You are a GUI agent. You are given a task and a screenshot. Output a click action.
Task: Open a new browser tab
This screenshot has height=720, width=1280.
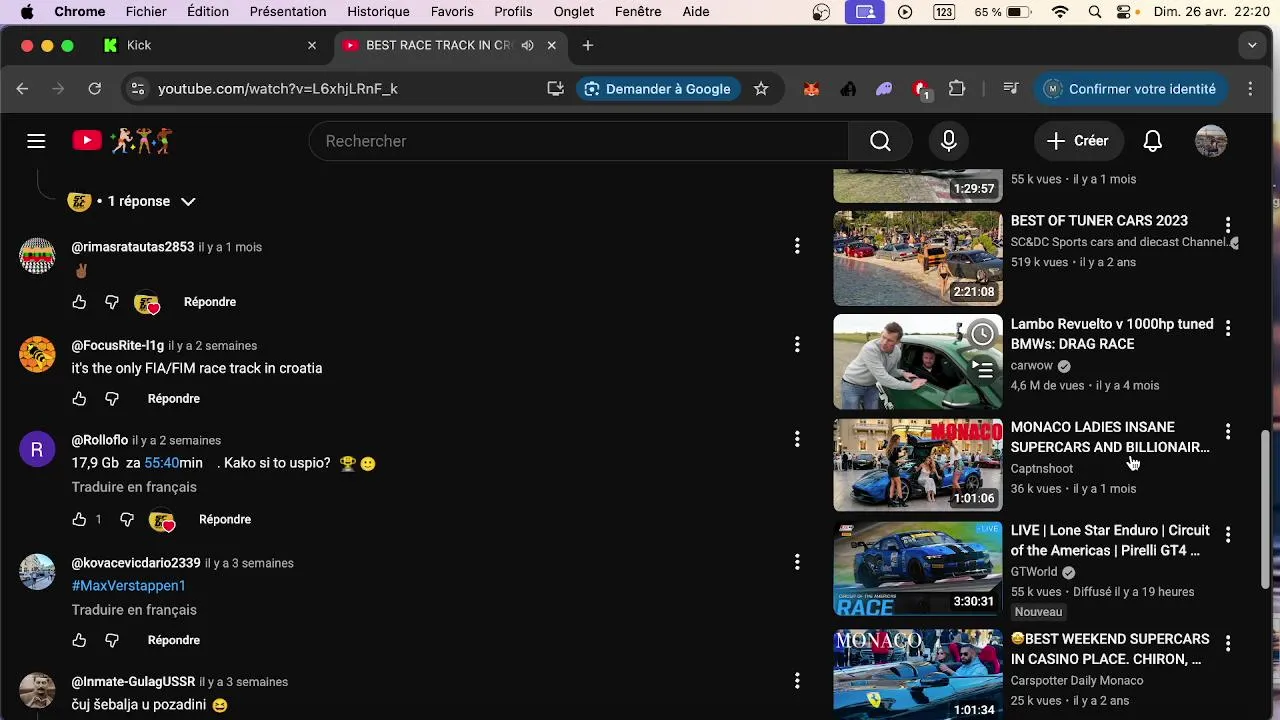click(x=588, y=45)
